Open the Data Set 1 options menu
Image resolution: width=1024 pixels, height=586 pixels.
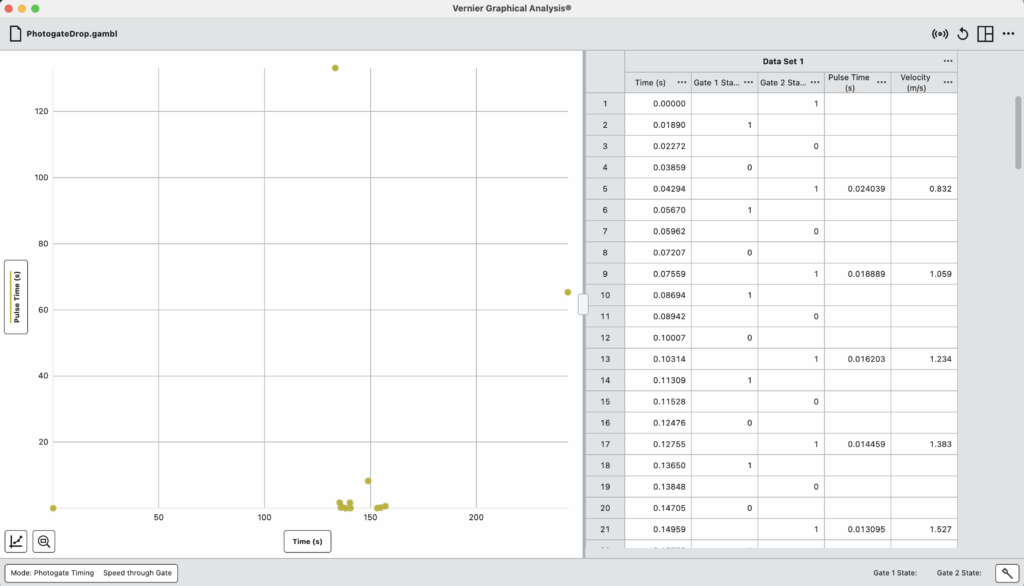pyautogui.click(x=947, y=60)
